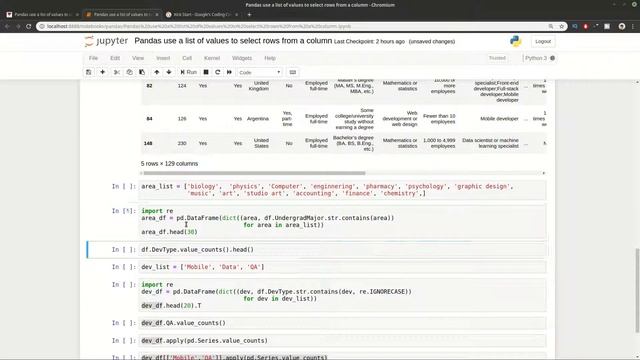Open the Help menu

click(x=270, y=58)
